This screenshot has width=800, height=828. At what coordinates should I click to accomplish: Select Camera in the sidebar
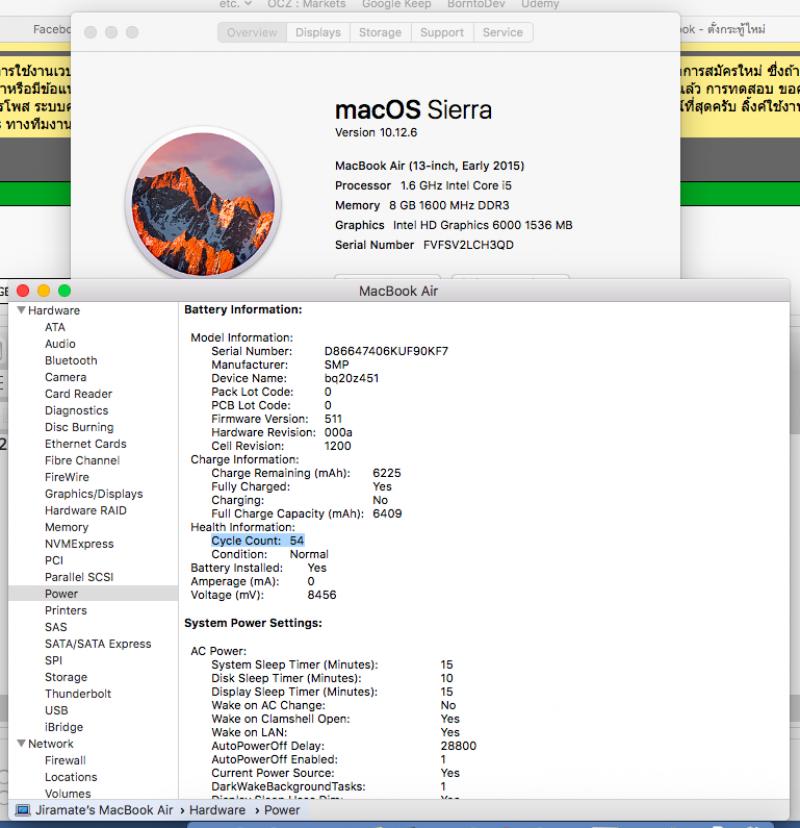pyautogui.click(x=65, y=377)
